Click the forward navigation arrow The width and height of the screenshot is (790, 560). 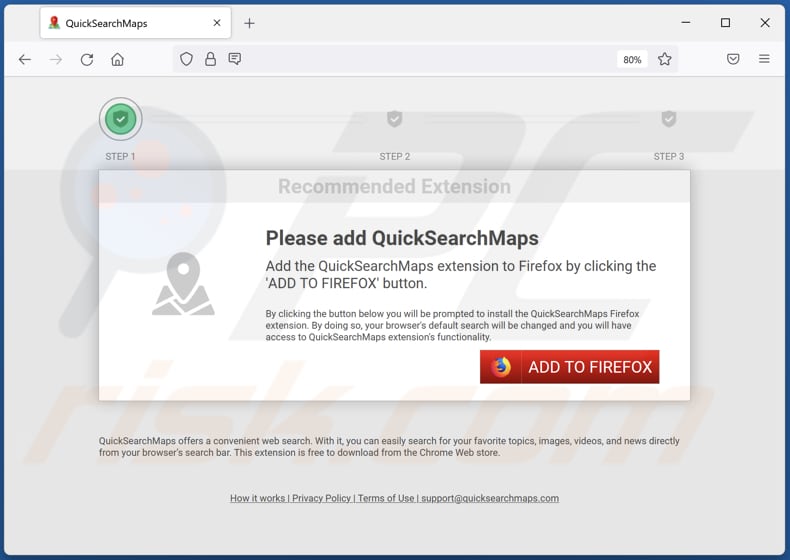tap(55, 59)
